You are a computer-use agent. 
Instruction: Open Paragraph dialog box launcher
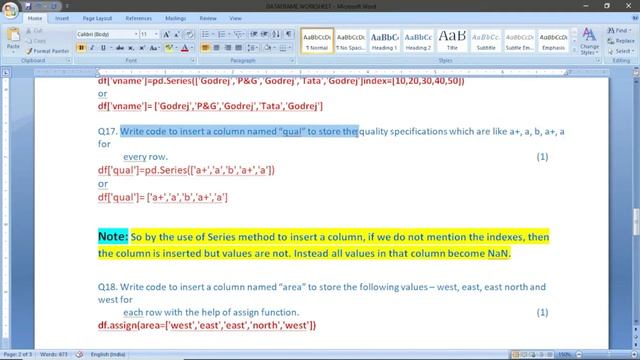pos(292,60)
